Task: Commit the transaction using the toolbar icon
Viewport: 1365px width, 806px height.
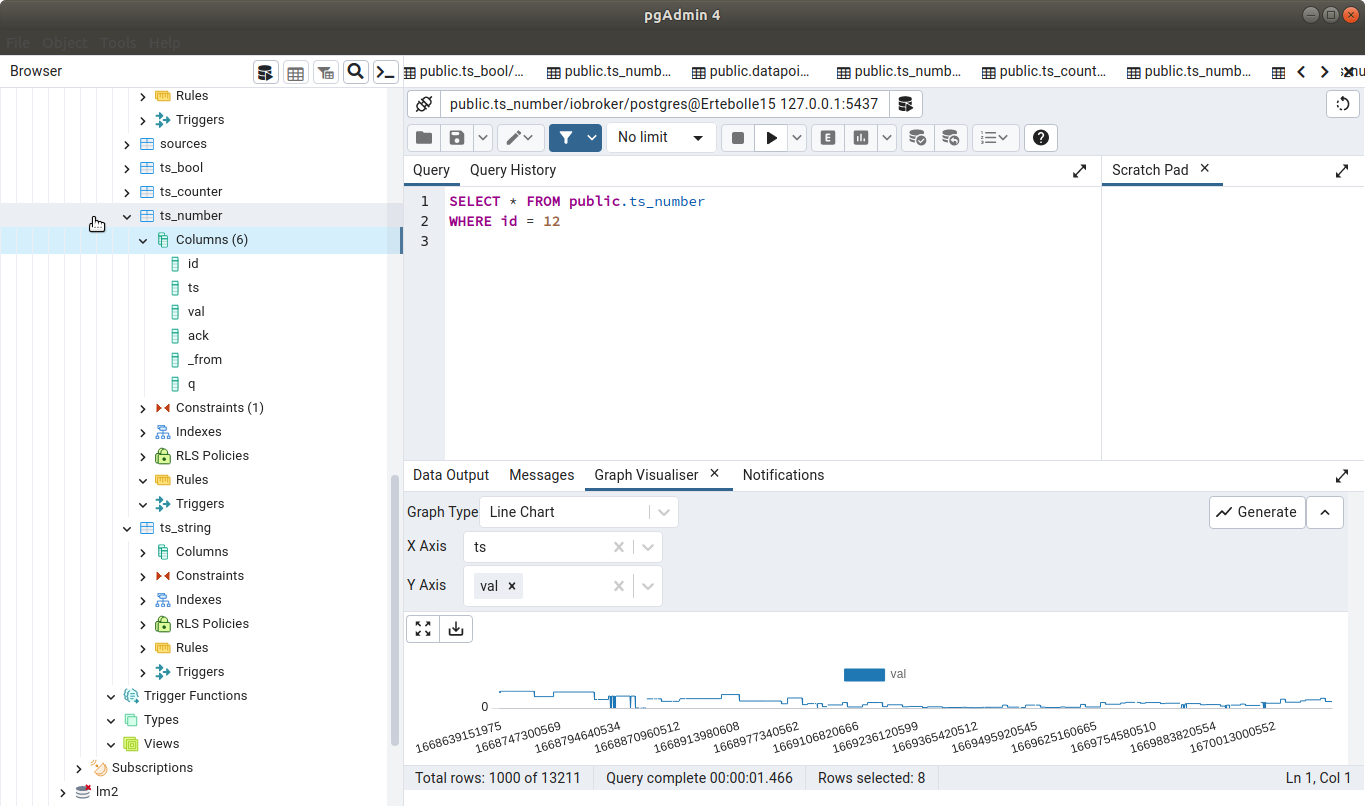Action: (x=917, y=138)
